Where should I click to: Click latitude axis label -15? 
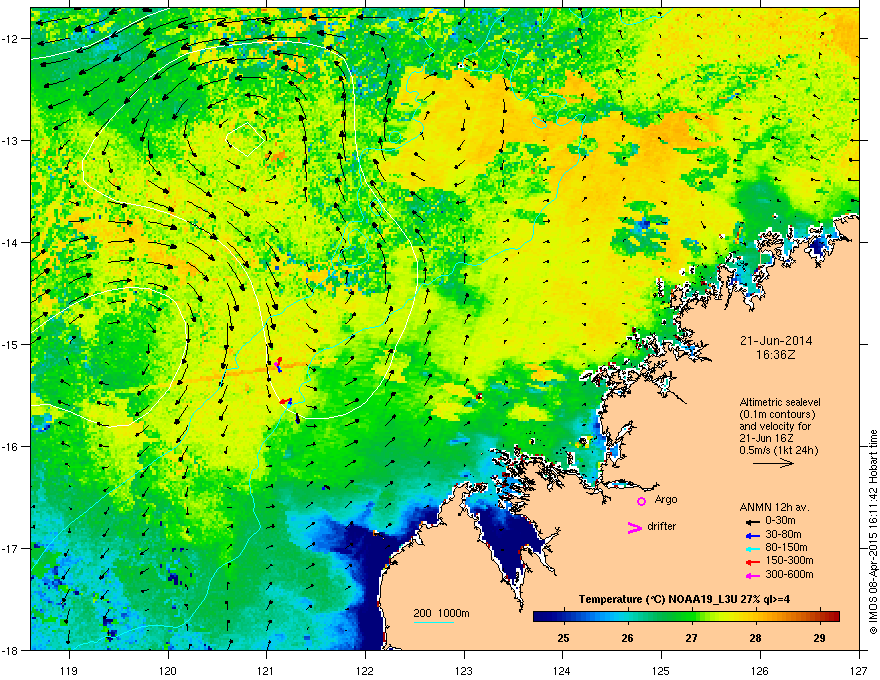tap(11, 344)
